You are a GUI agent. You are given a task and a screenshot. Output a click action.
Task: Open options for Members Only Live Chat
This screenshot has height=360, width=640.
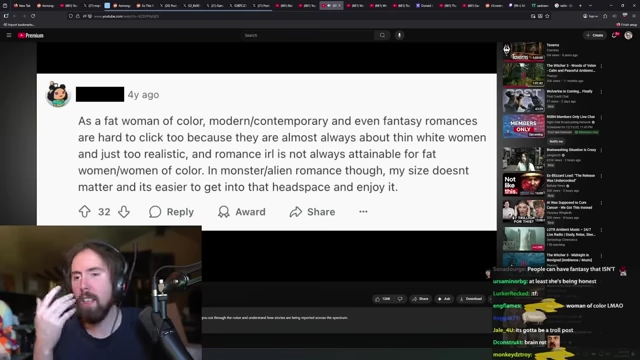click(601, 118)
